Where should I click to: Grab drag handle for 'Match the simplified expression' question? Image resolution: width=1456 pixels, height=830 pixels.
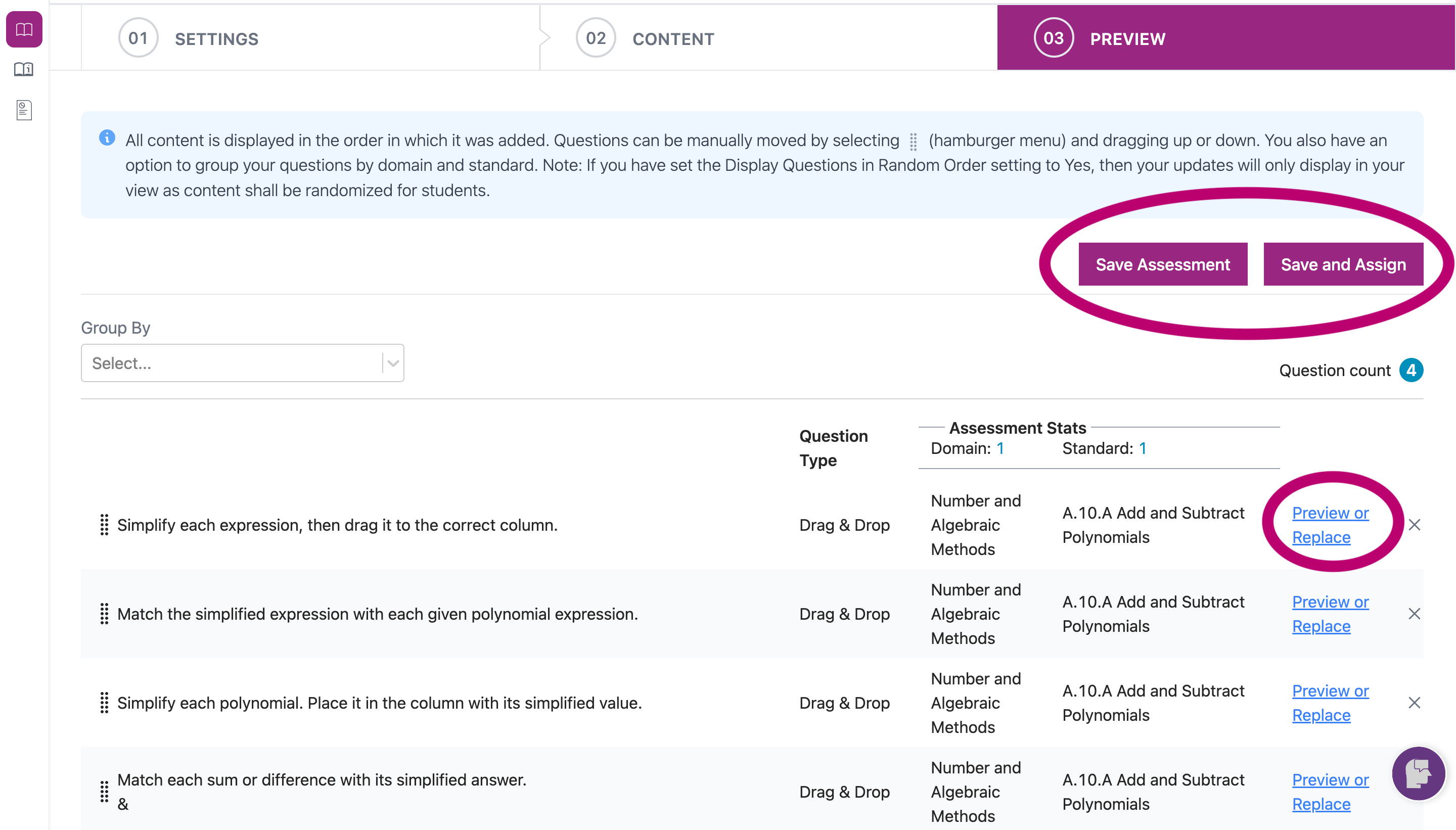click(x=104, y=614)
